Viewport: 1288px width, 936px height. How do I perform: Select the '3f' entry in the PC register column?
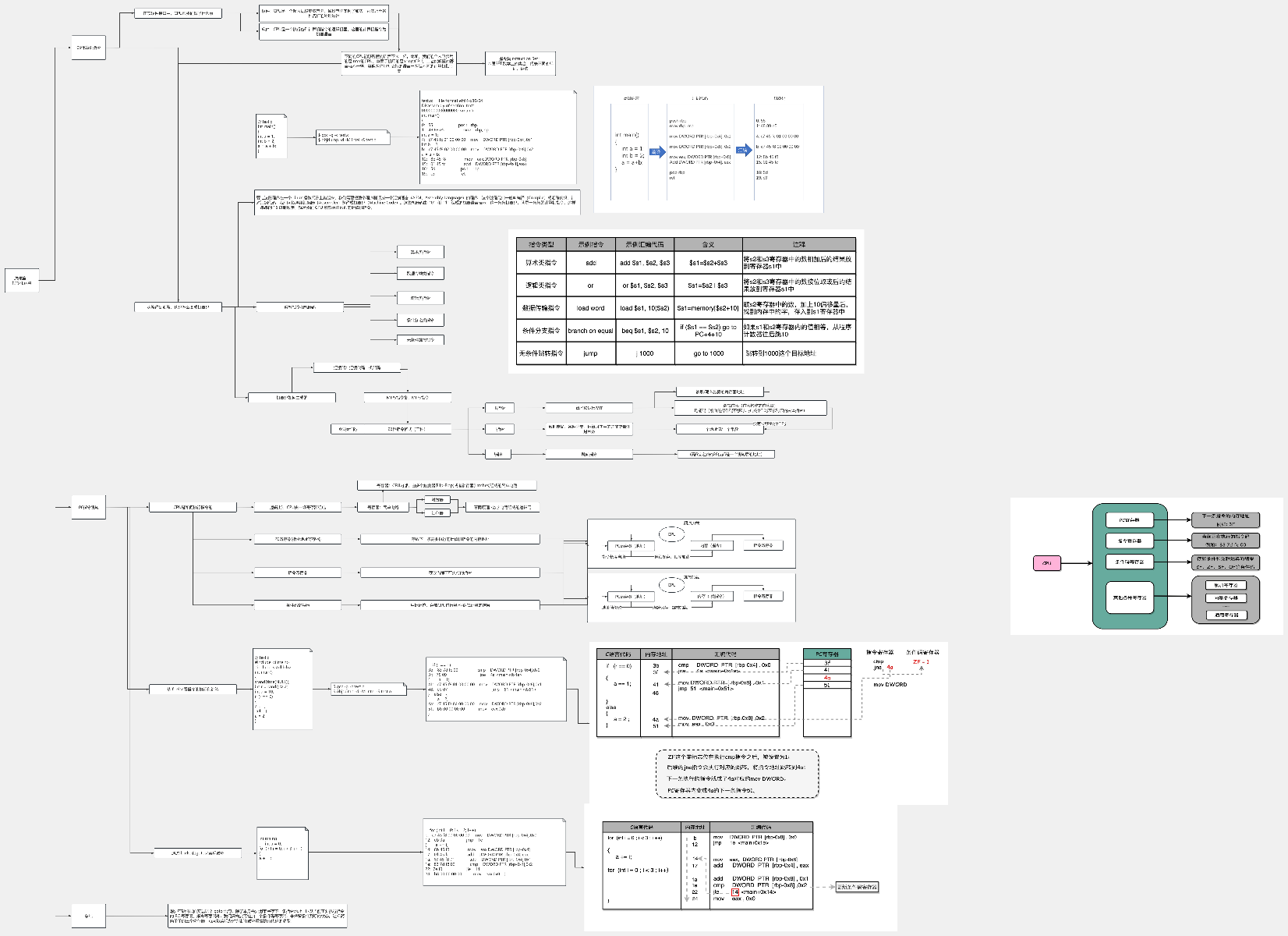[826, 663]
